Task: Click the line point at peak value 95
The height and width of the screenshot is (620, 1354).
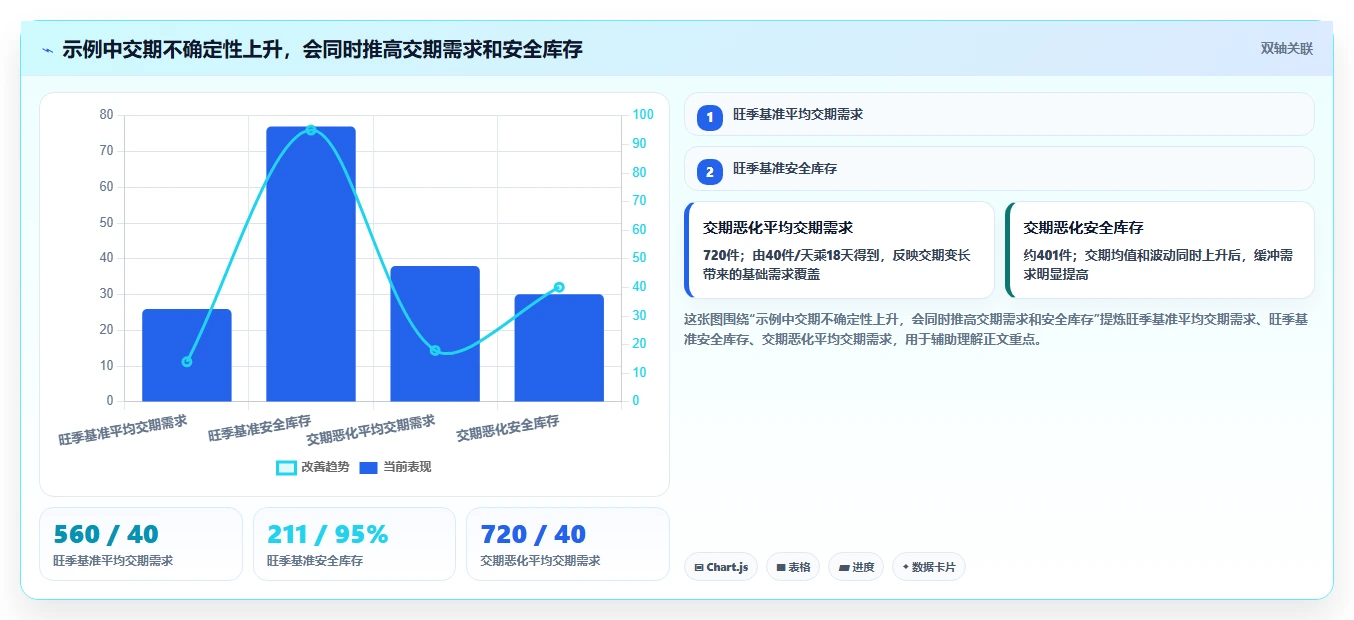Action: [x=311, y=130]
